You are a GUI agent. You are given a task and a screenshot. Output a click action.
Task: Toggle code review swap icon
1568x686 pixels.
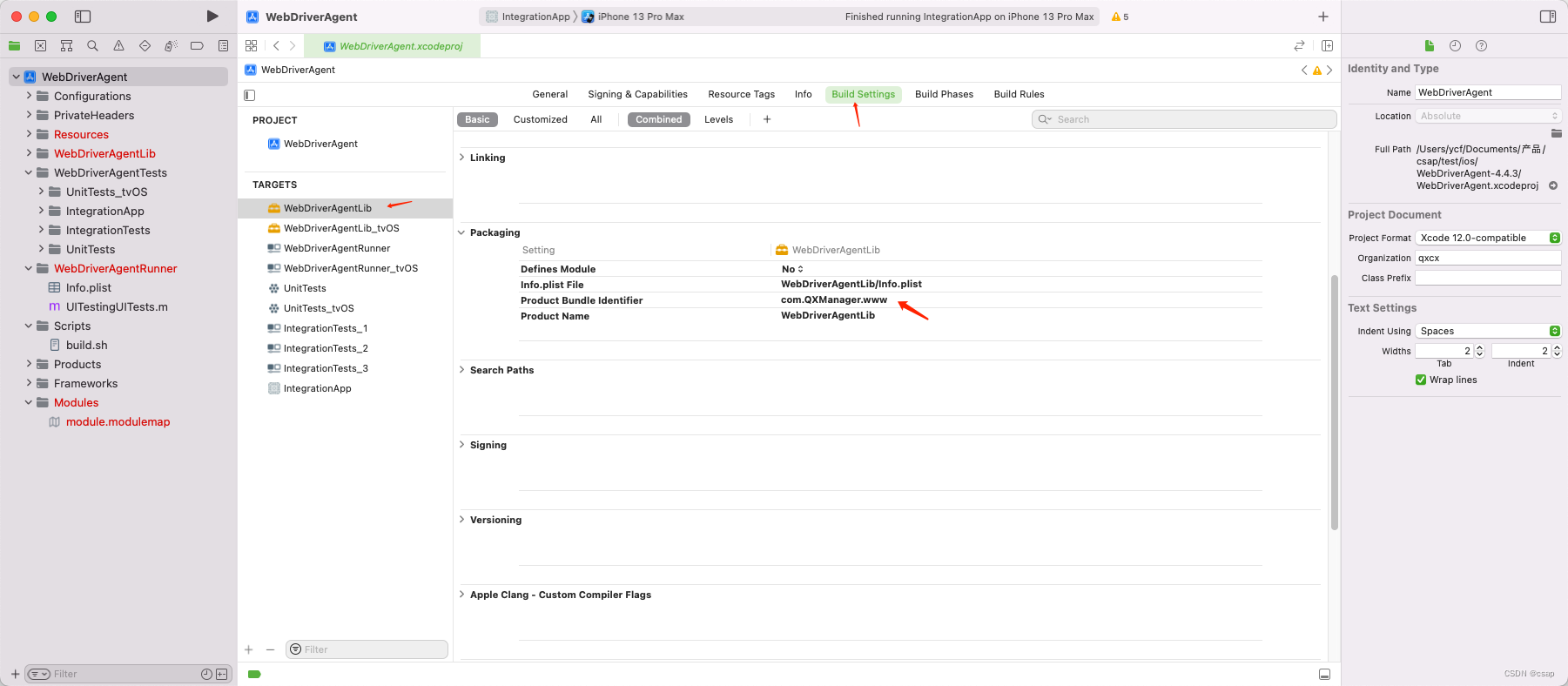(x=1299, y=45)
